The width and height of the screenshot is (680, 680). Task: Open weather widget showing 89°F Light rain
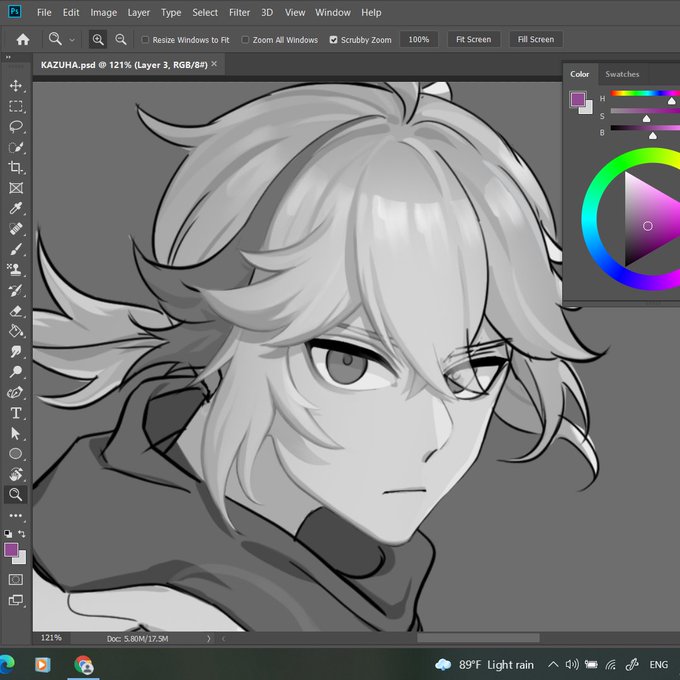(x=484, y=664)
